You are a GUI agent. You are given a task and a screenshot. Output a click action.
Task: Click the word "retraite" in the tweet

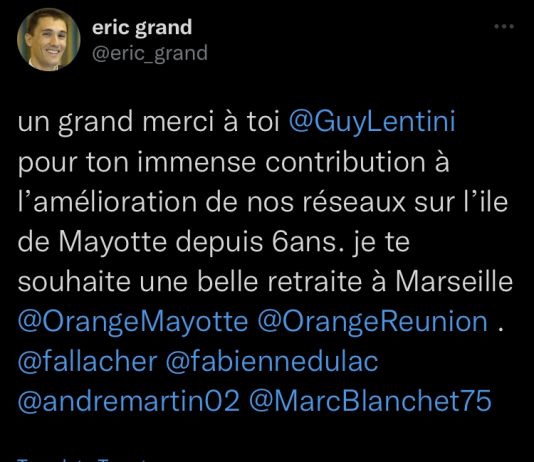coord(315,282)
